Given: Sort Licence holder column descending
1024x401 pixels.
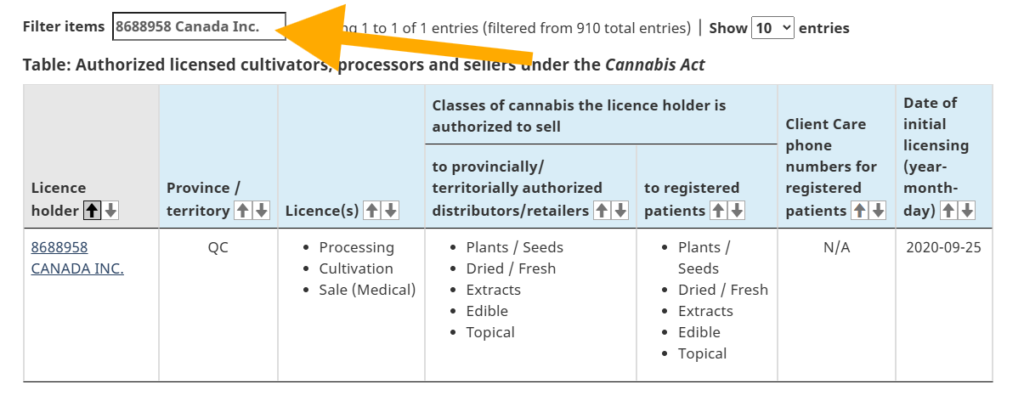Looking at the screenshot, I should (x=110, y=211).
